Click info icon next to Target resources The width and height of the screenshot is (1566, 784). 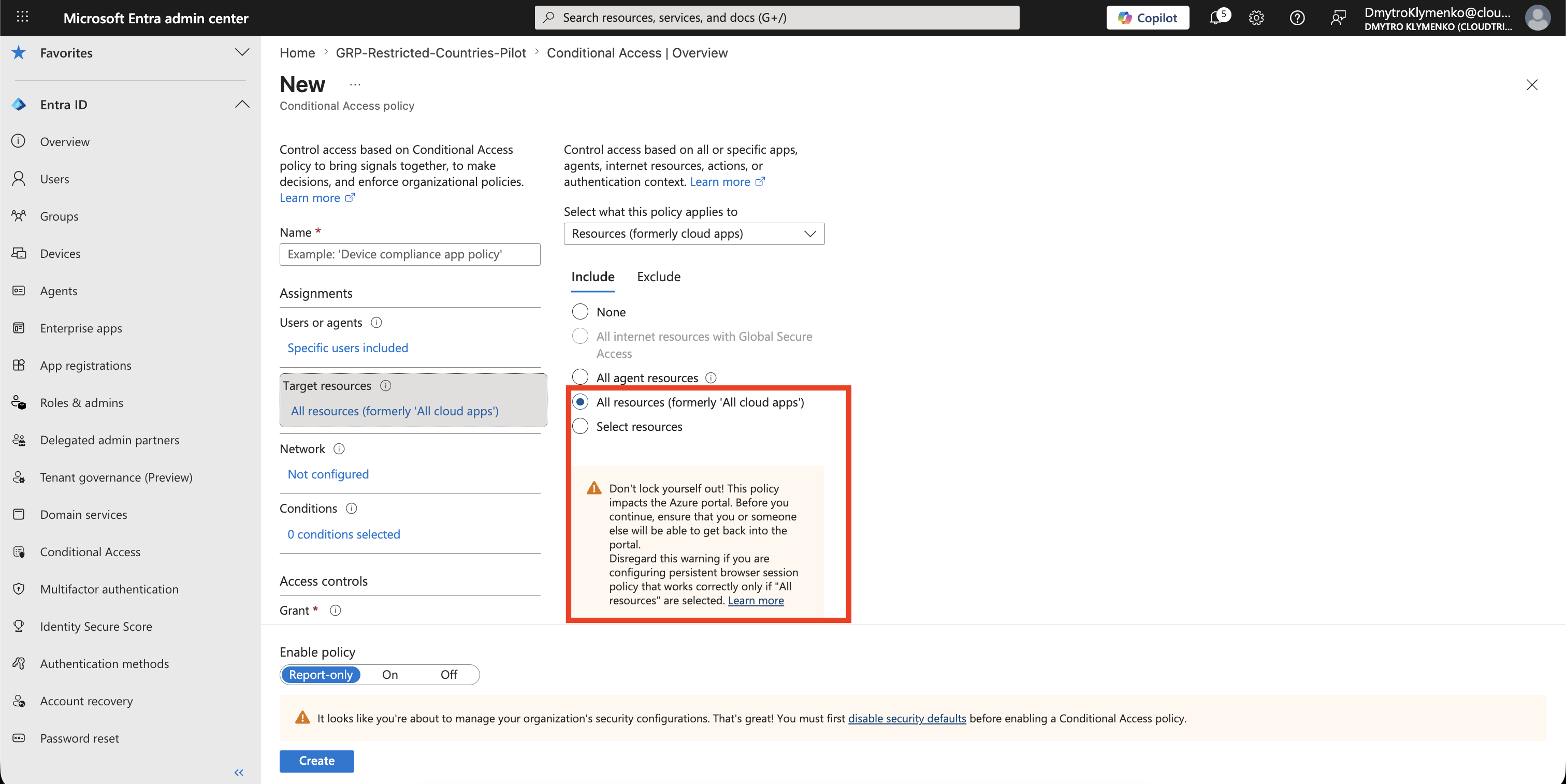(385, 385)
